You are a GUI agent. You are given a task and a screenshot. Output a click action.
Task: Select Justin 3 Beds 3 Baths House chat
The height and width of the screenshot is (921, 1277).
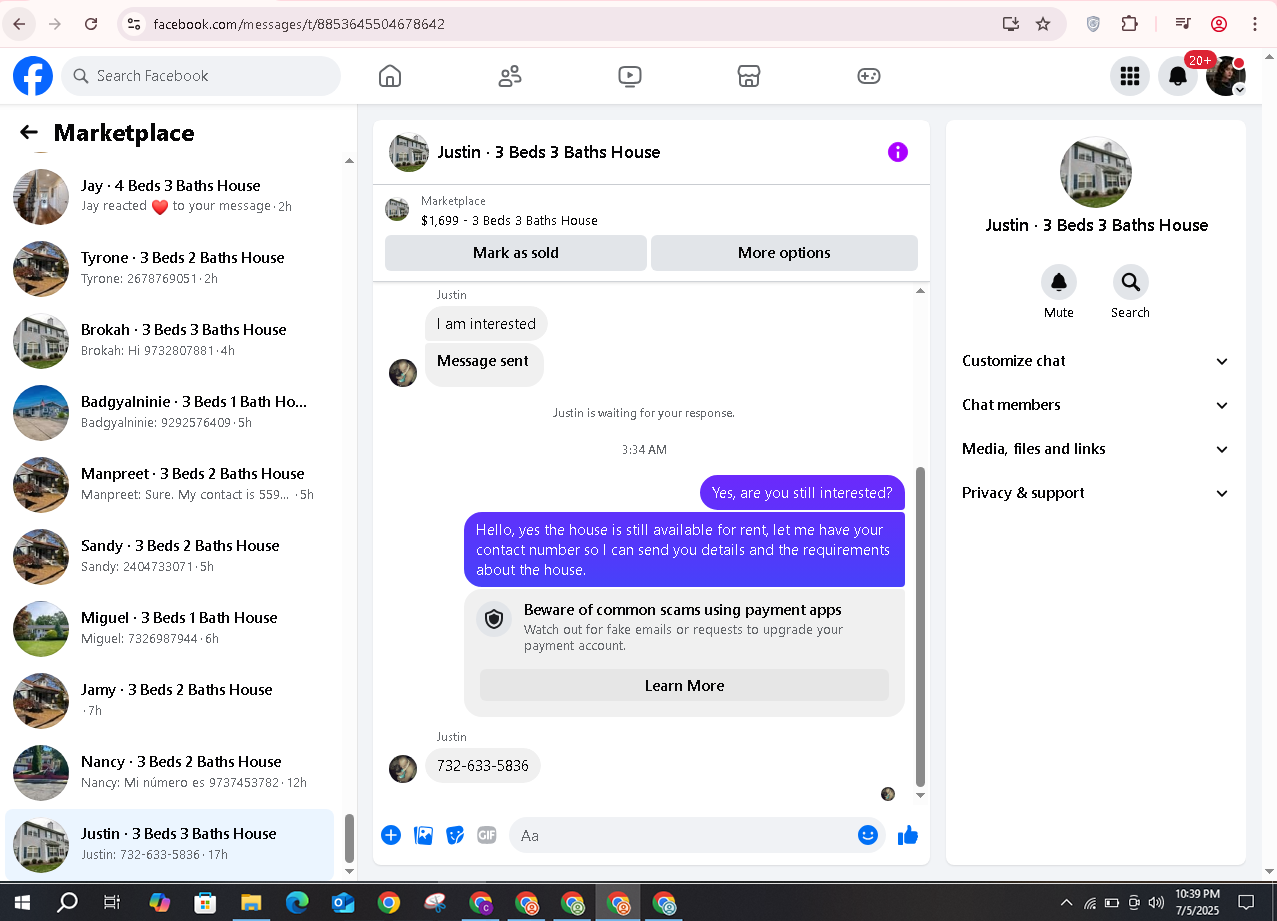(x=170, y=844)
